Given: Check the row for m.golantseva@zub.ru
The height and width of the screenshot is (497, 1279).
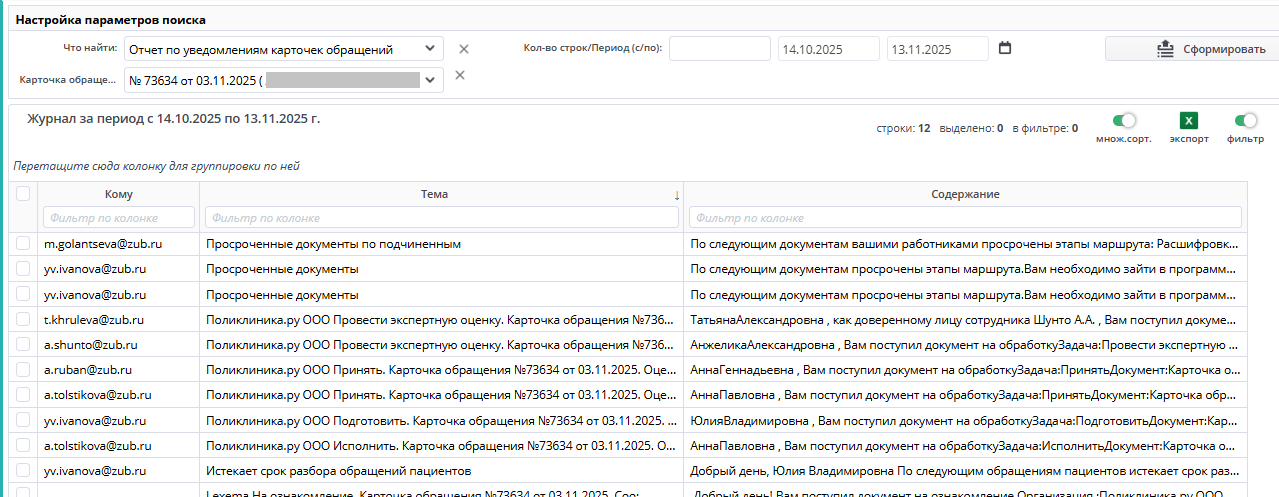Looking at the screenshot, I should click(x=23, y=243).
